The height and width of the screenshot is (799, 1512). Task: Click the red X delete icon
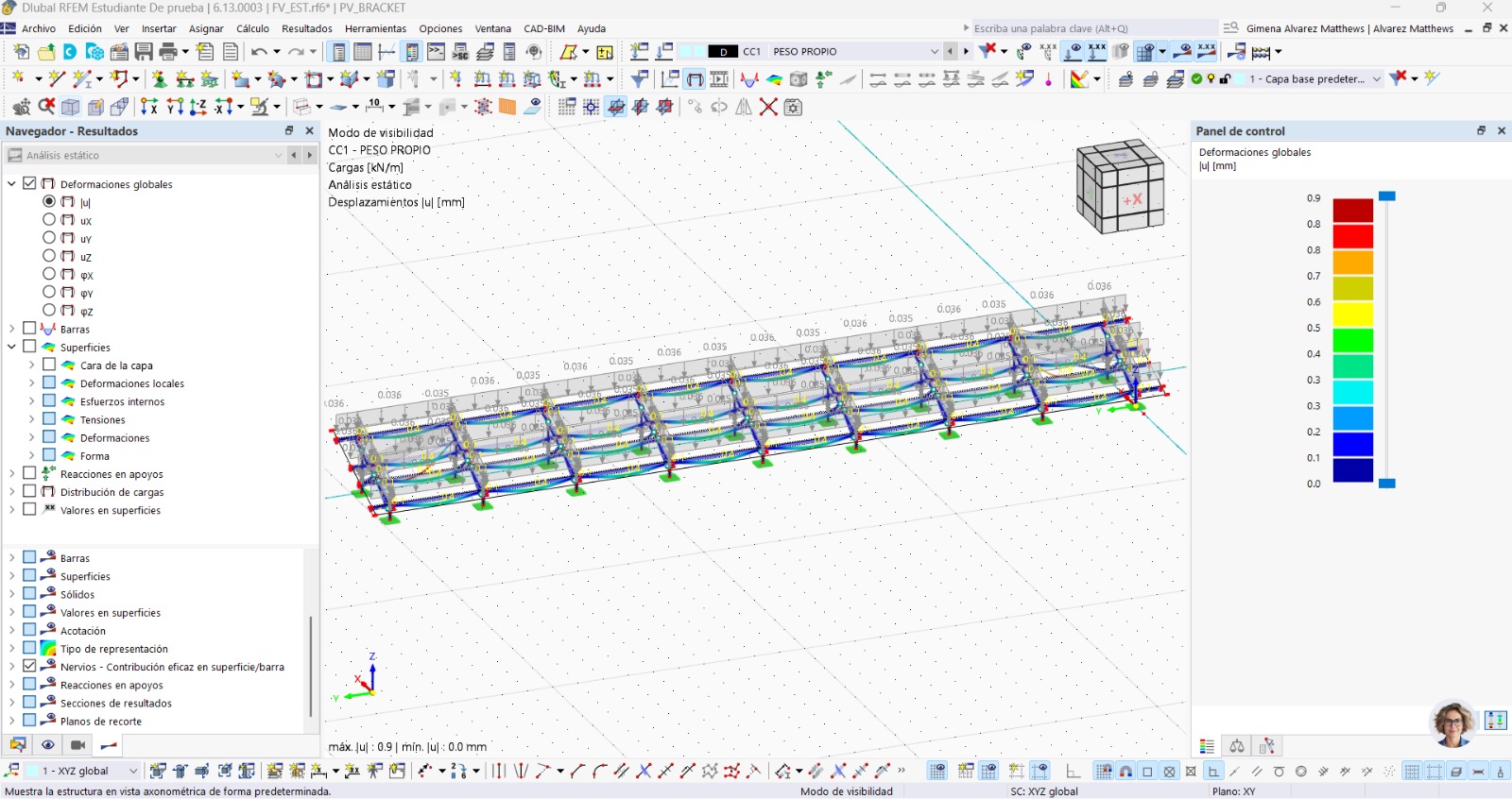click(768, 107)
